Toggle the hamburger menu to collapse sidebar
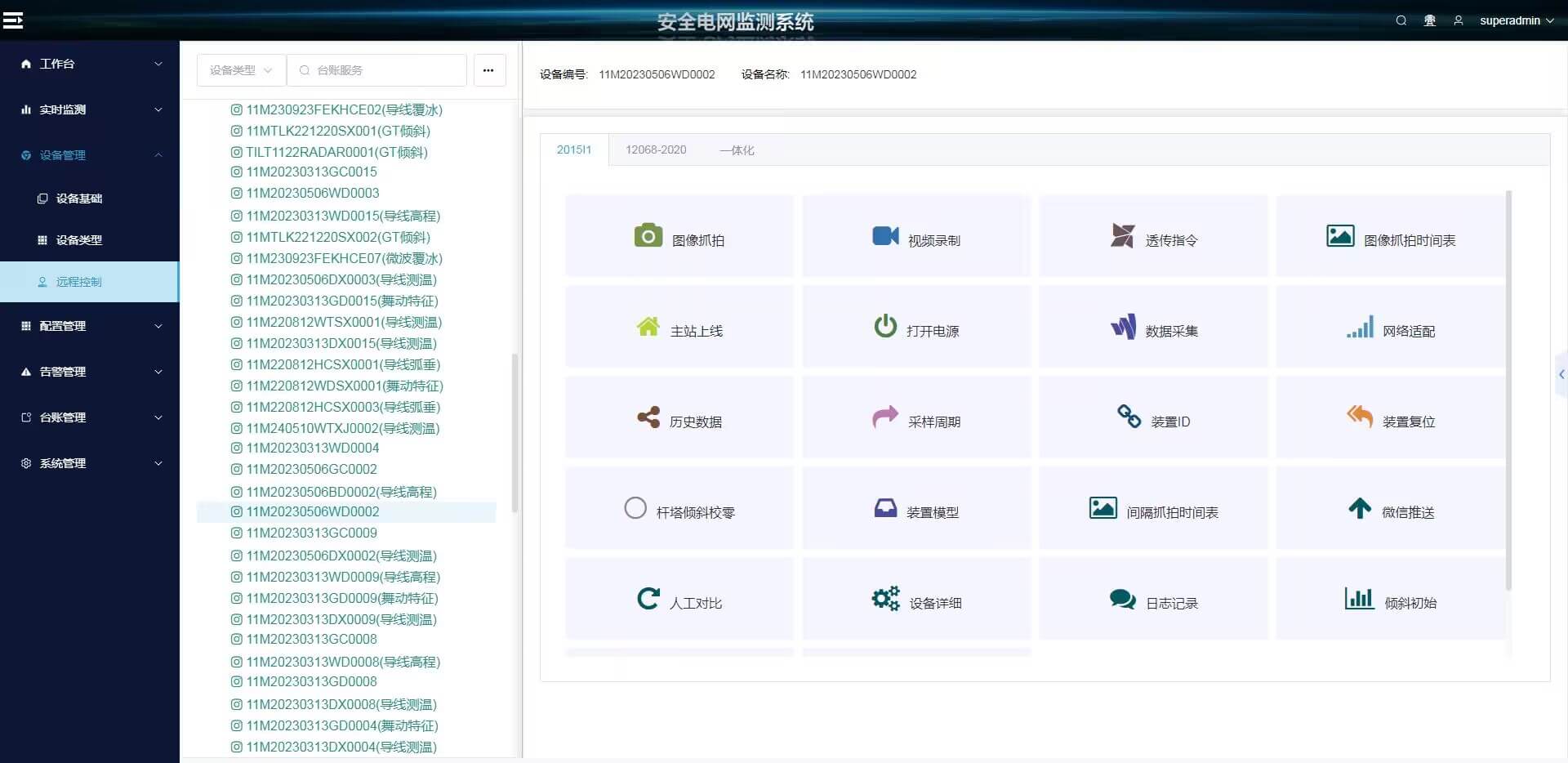 pos(13,20)
